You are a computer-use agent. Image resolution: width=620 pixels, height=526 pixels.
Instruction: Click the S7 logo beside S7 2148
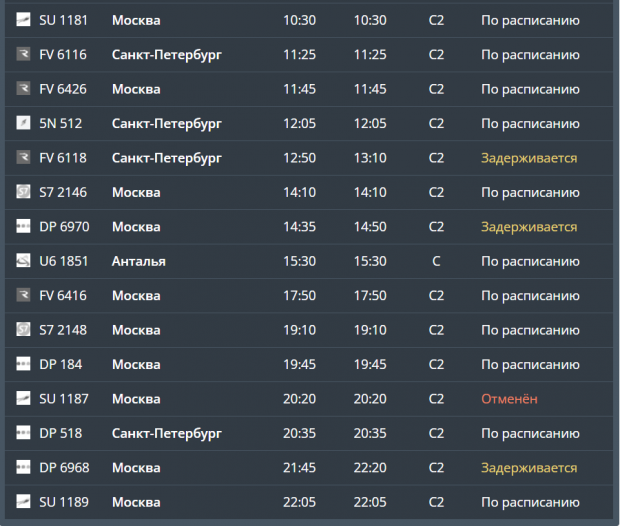(23, 329)
